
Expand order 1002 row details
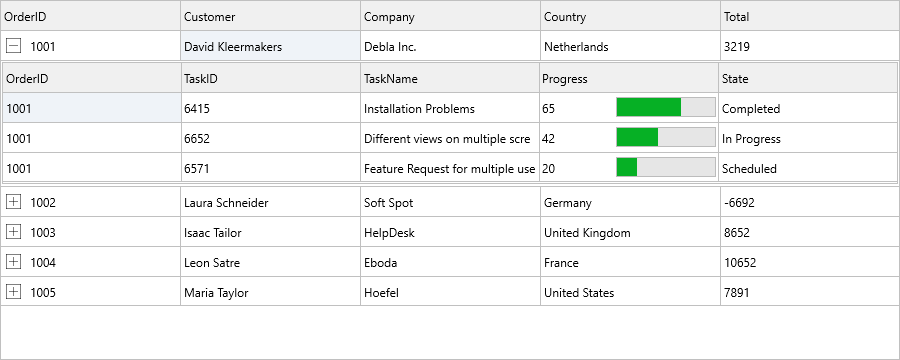point(13,202)
